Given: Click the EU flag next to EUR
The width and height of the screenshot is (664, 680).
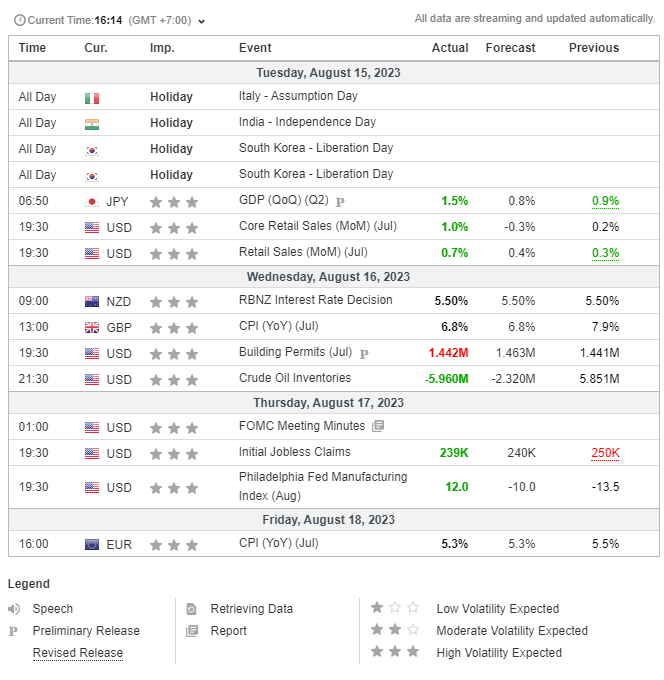Looking at the screenshot, I should (x=92, y=544).
